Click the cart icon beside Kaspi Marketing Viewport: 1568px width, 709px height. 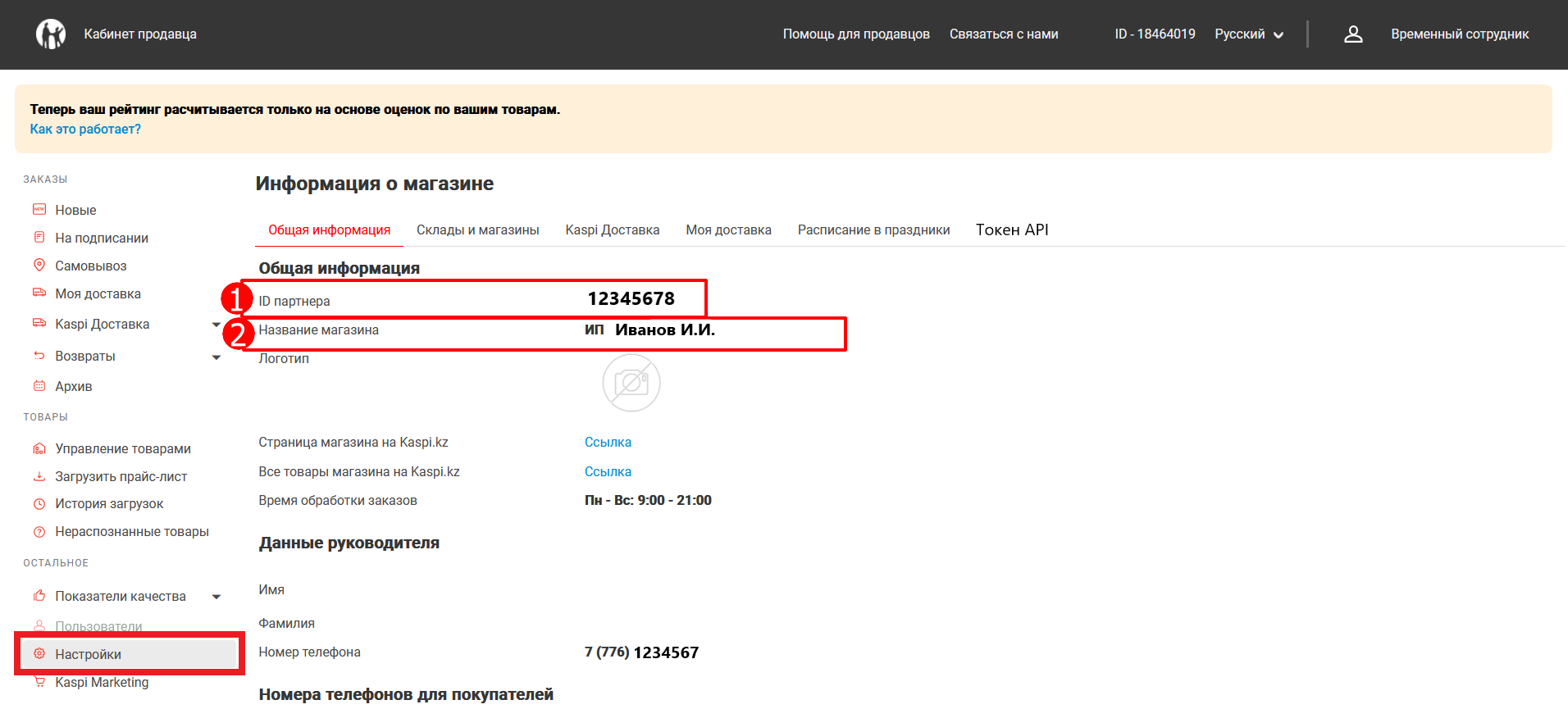pos(39,681)
